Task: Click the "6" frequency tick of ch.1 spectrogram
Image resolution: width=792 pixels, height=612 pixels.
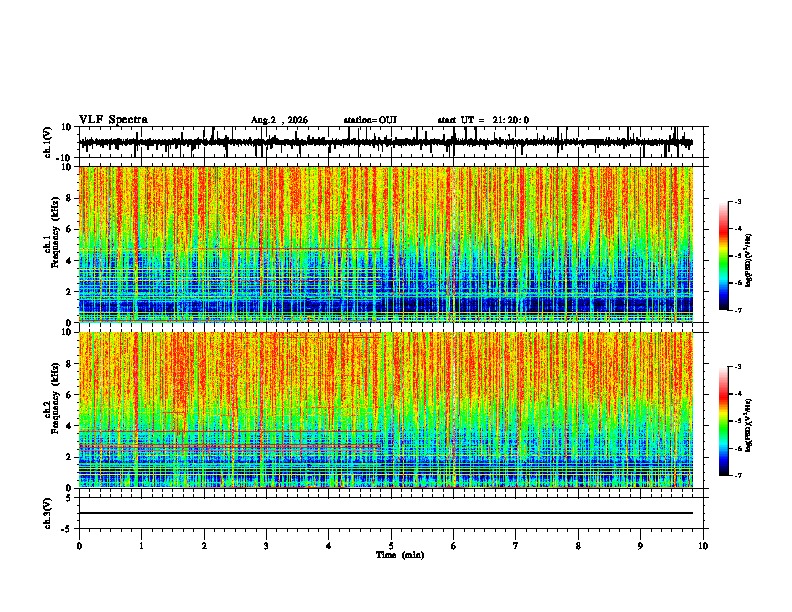Action: pyautogui.click(x=70, y=229)
